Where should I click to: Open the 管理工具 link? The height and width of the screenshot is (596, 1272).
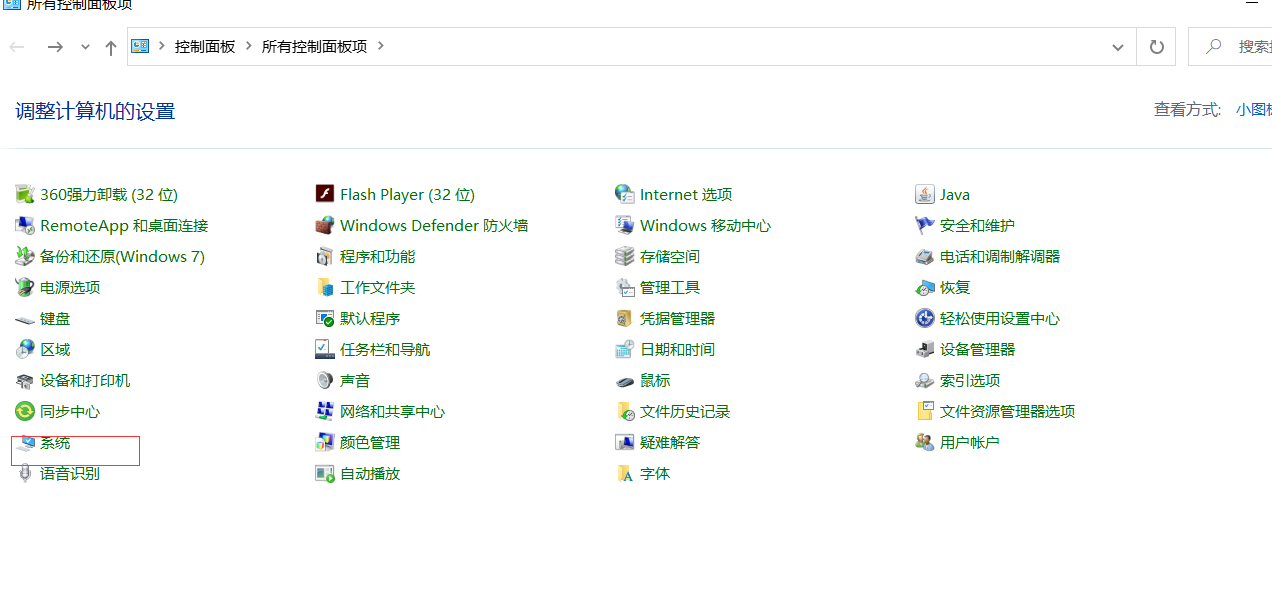click(670, 287)
